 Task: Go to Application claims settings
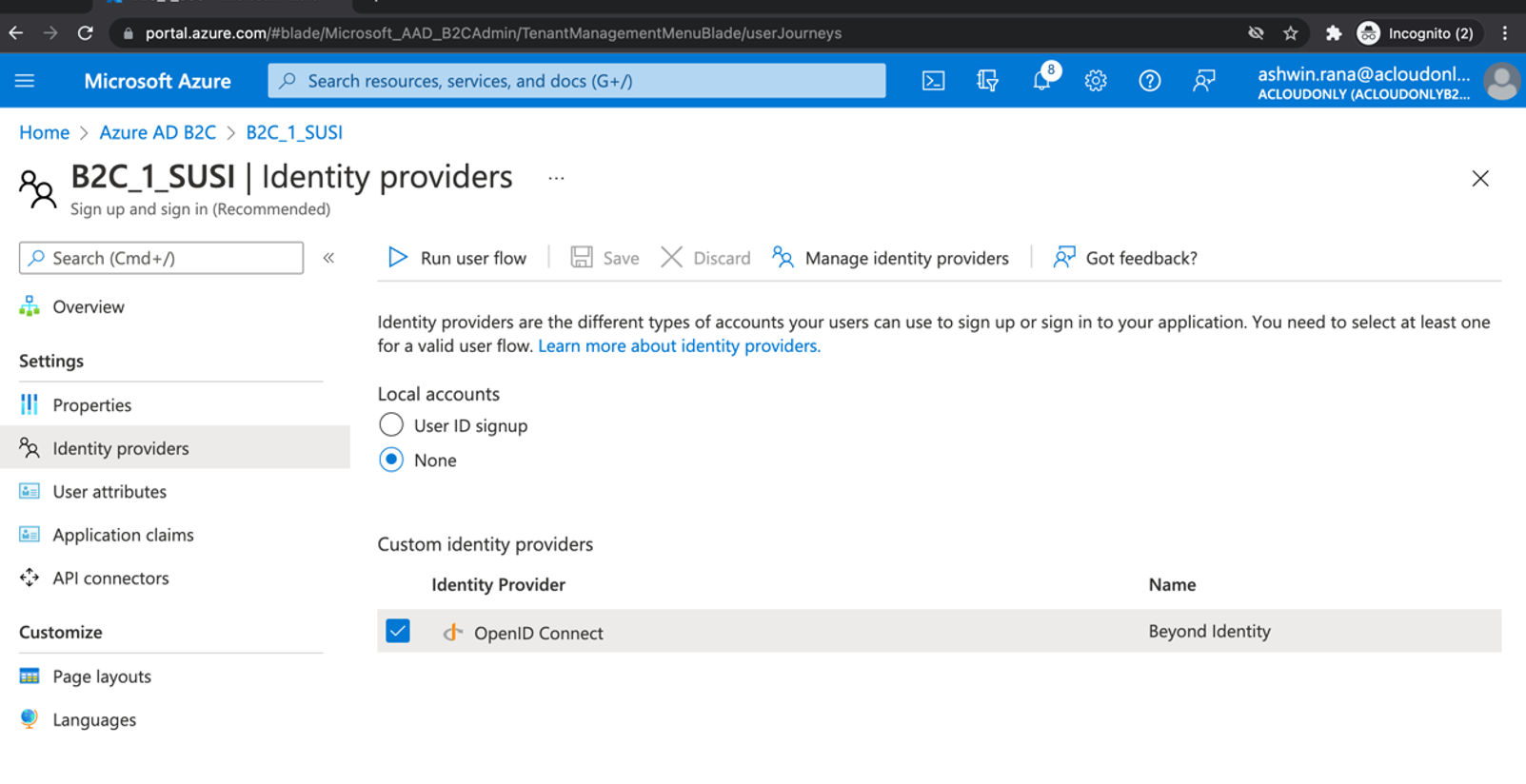pyautogui.click(x=123, y=535)
